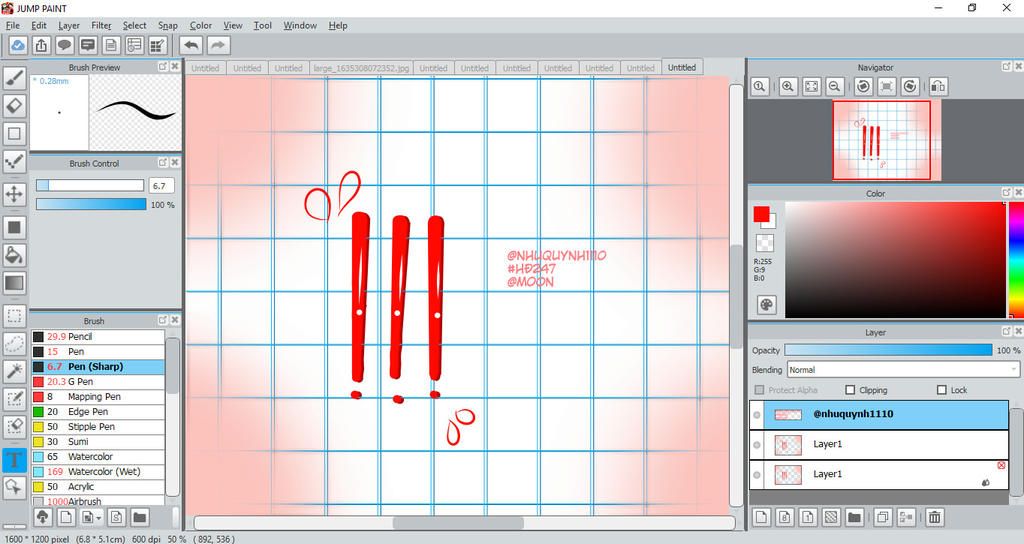Image resolution: width=1024 pixels, height=544 pixels.
Task: Toggle visibility of the bottom Layer1
Action: tap(757, 475)
